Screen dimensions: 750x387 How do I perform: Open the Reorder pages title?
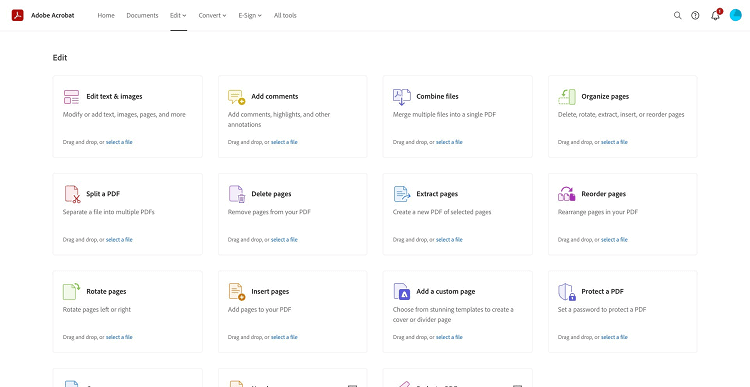[x=604, y=194]
